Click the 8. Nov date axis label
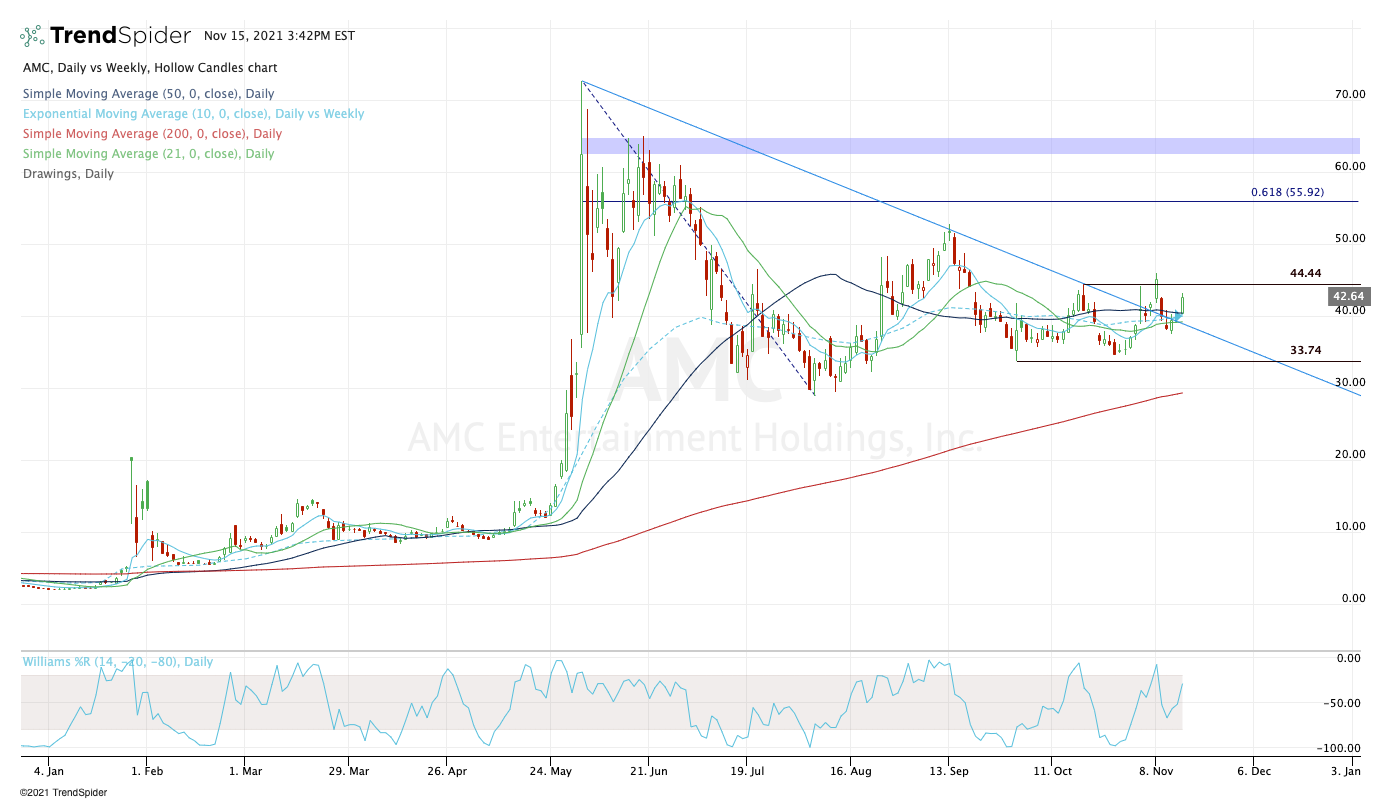The width and height of the screenshot is (1391, 802). 1154,772
